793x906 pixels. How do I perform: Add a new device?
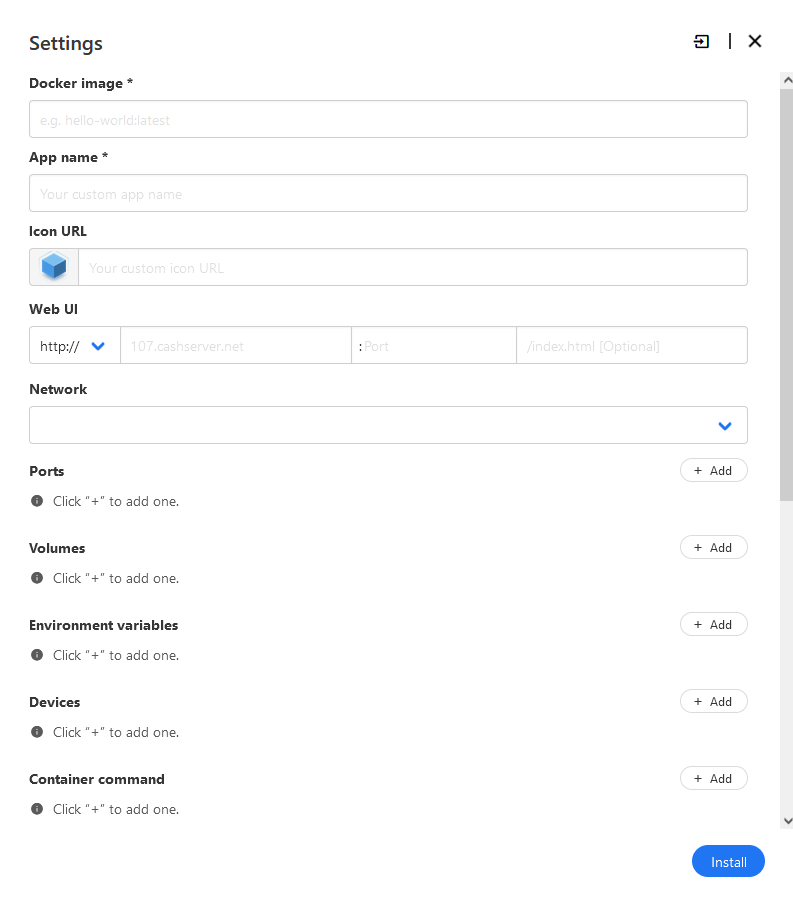point(713,702)
